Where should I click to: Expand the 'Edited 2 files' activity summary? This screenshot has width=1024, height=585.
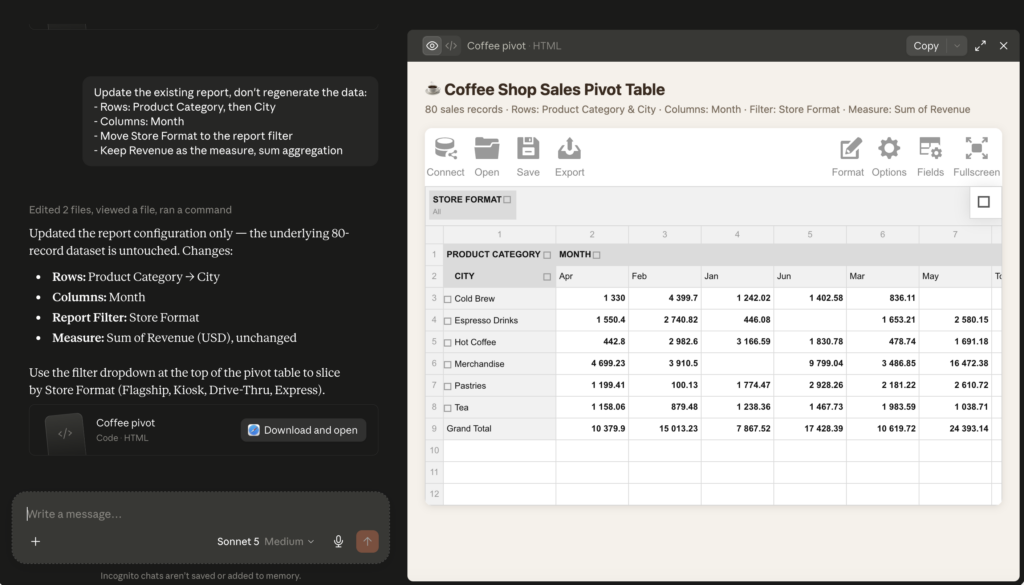(x=130, y=210)
